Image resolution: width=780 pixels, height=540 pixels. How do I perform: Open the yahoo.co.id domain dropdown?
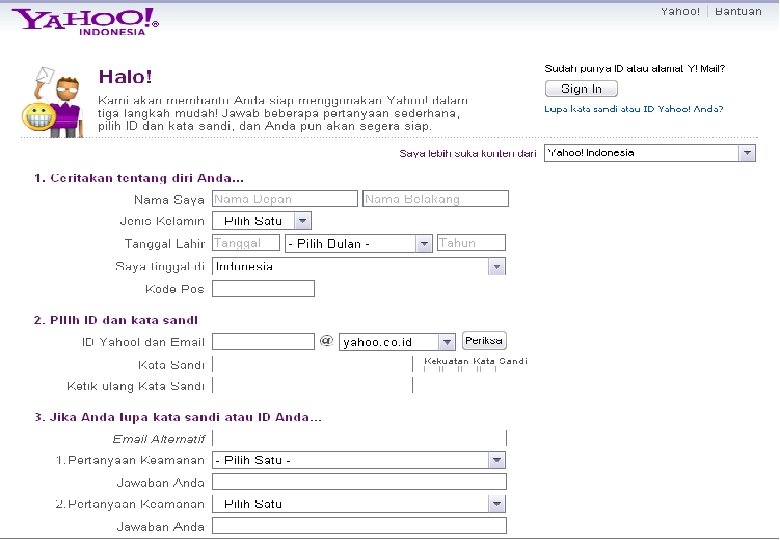(397, 342)
